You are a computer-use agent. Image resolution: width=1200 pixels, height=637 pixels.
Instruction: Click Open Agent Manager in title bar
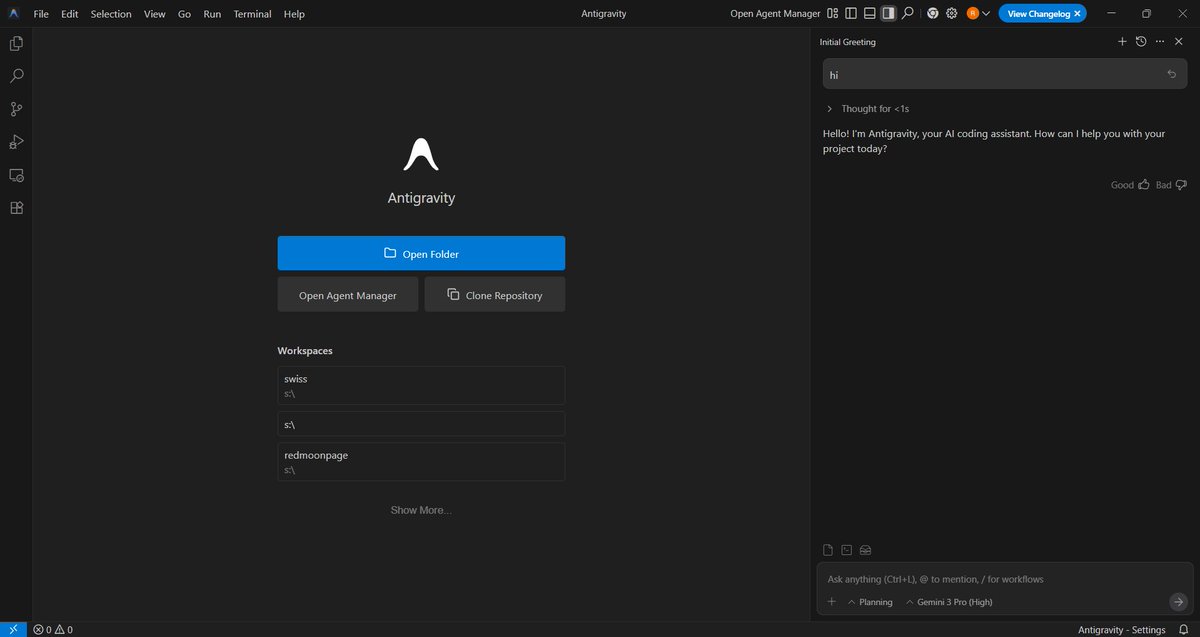[775, 14]
